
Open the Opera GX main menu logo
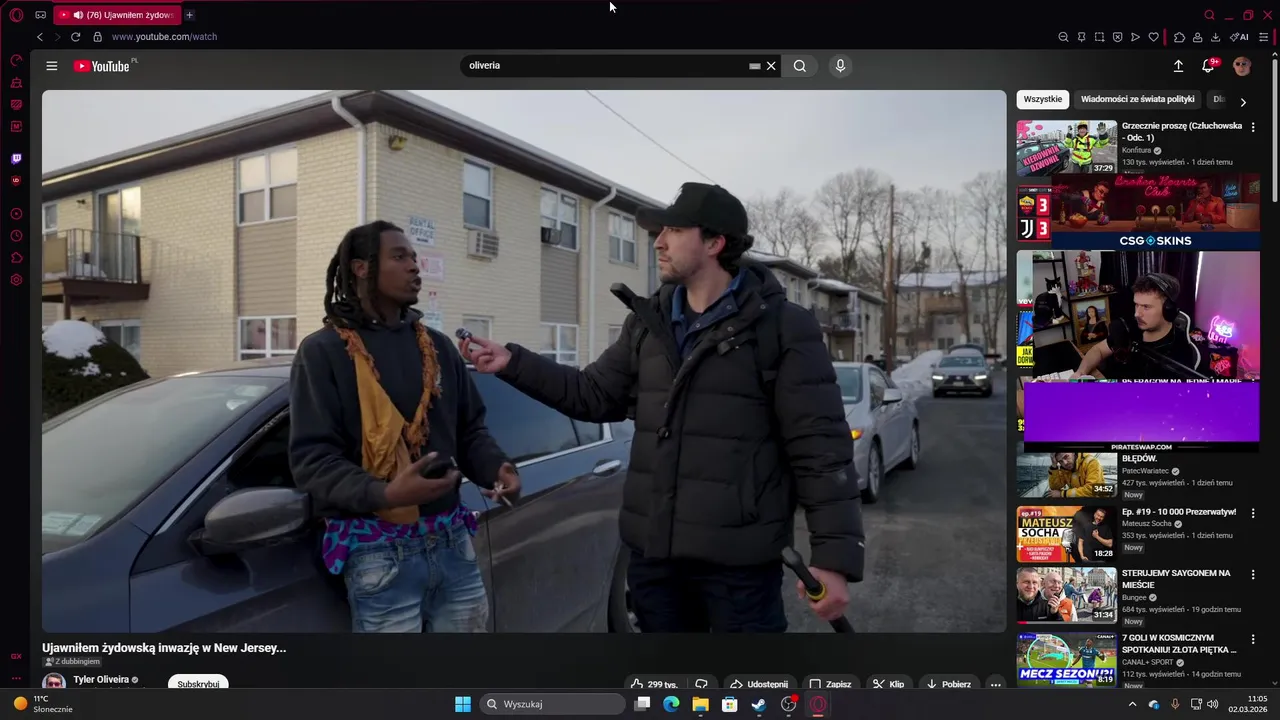click(x=16, y=15)
